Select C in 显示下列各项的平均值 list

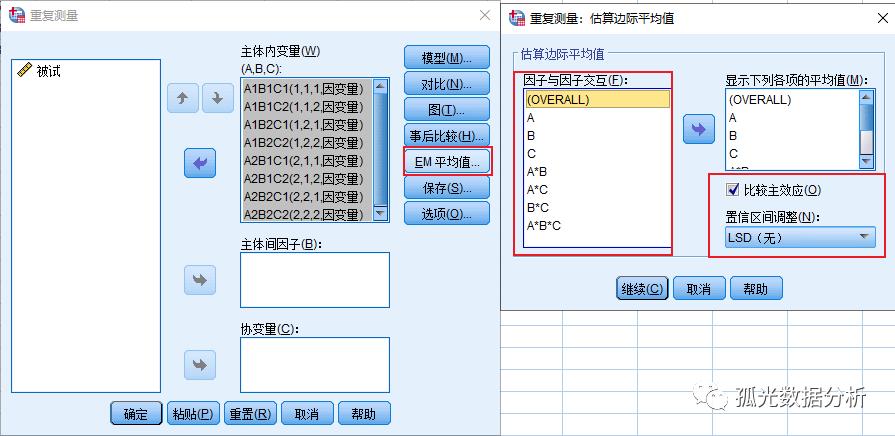click(793, 154)
